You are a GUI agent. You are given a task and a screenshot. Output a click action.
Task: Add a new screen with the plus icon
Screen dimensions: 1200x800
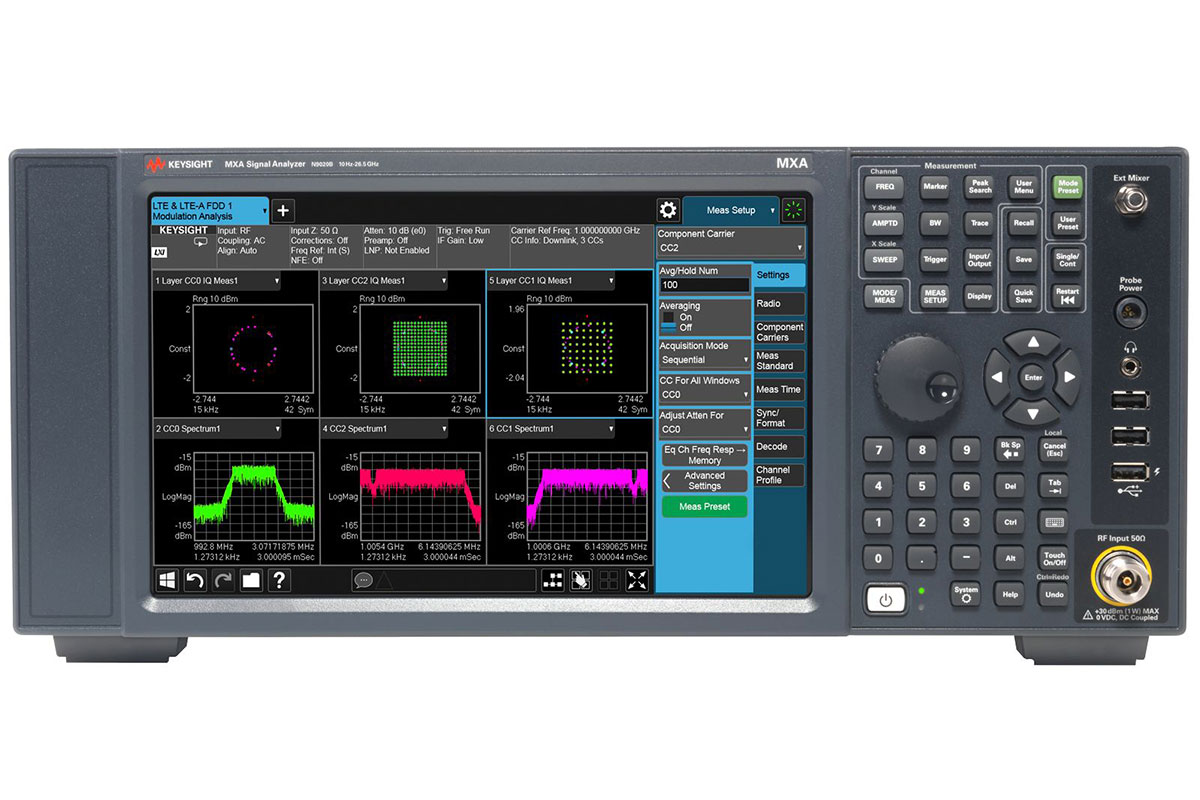point(283,210)
